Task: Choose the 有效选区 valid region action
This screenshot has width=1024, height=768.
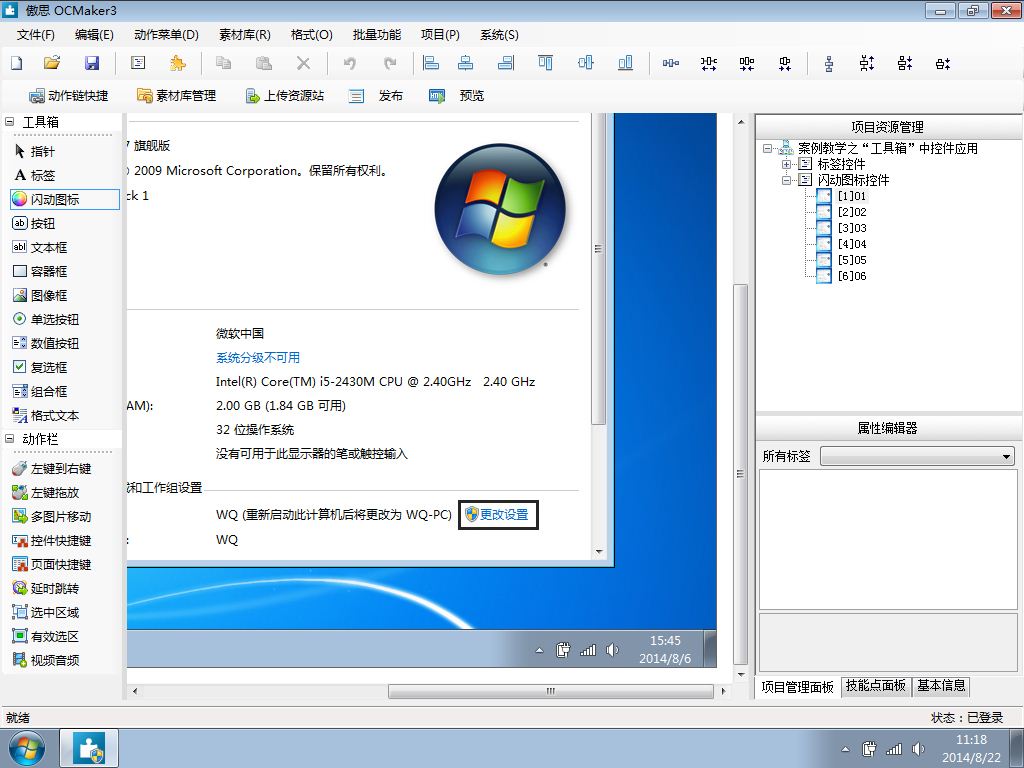Action: [46, 636]
